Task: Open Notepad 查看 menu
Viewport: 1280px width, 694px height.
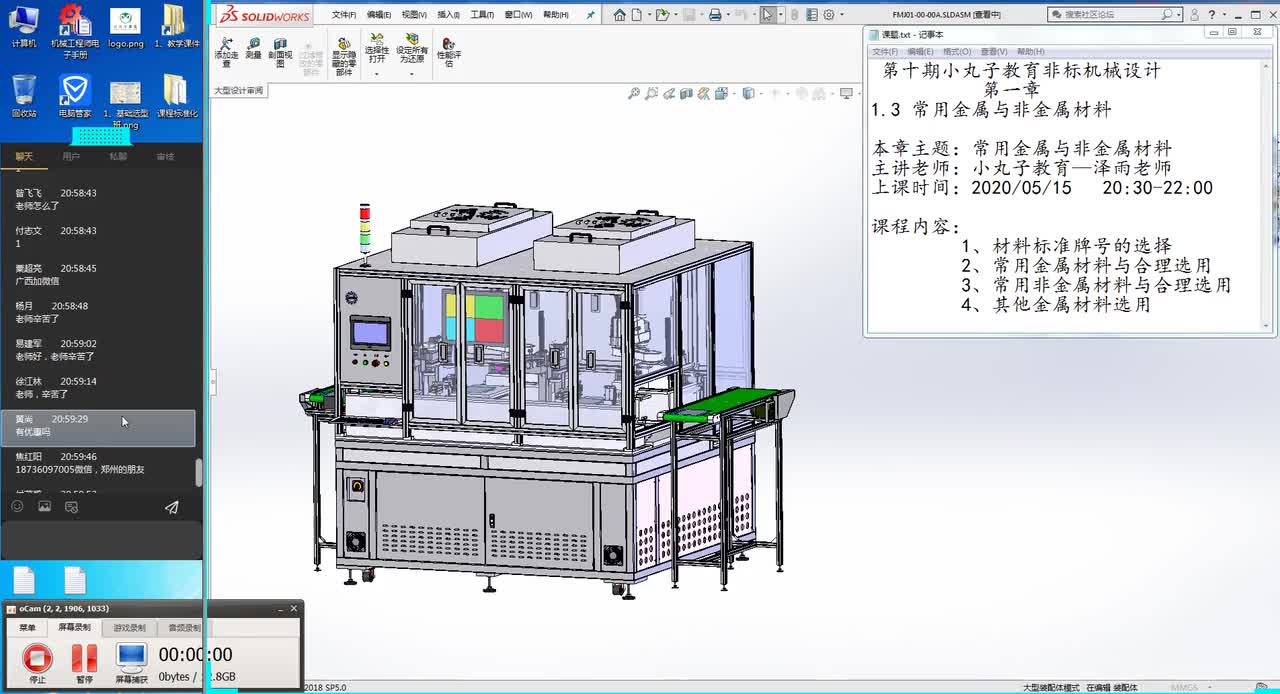Action: pyautogui.click(x=994, y=51)
